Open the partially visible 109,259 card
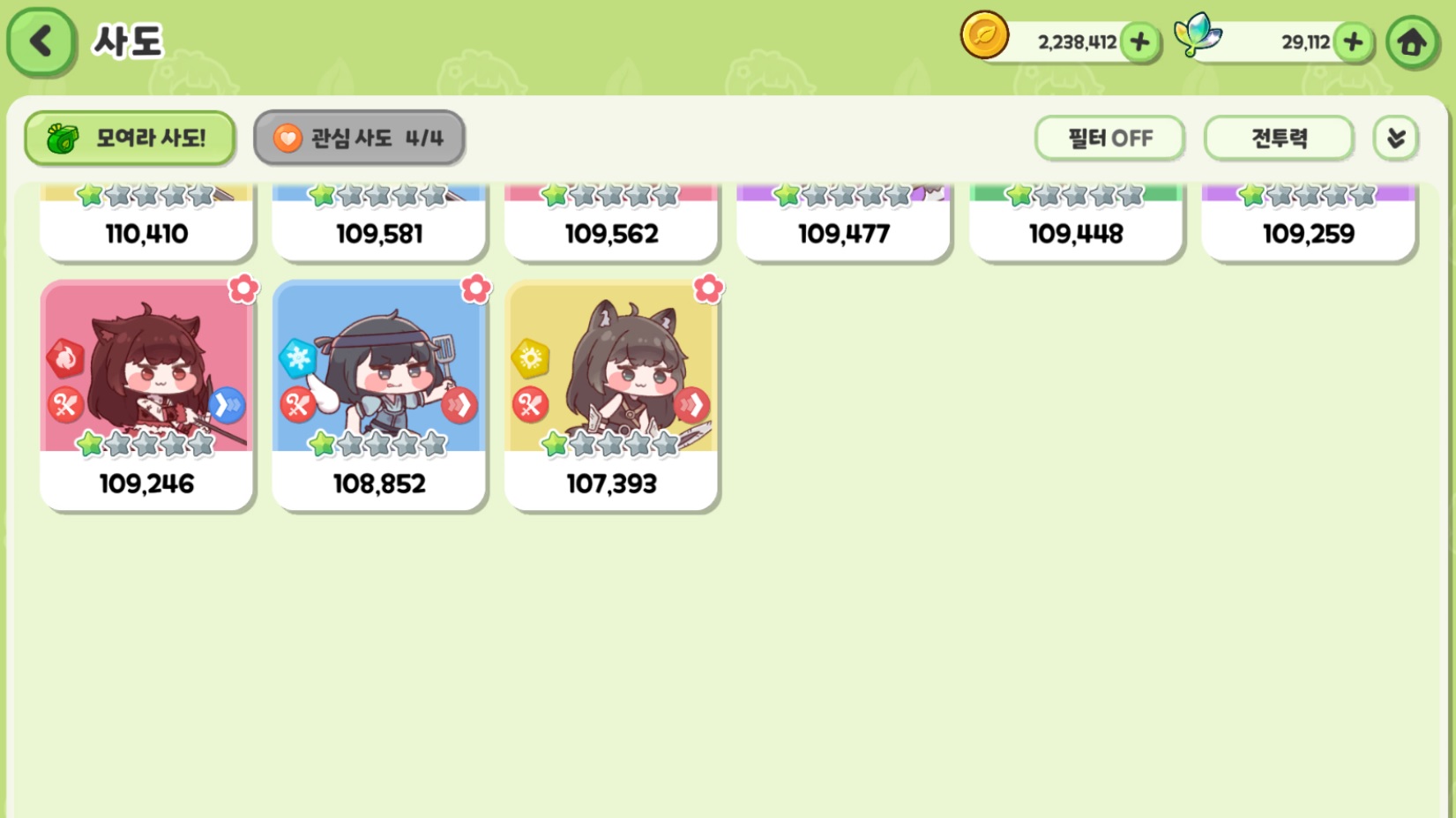 click(1309, 222)
